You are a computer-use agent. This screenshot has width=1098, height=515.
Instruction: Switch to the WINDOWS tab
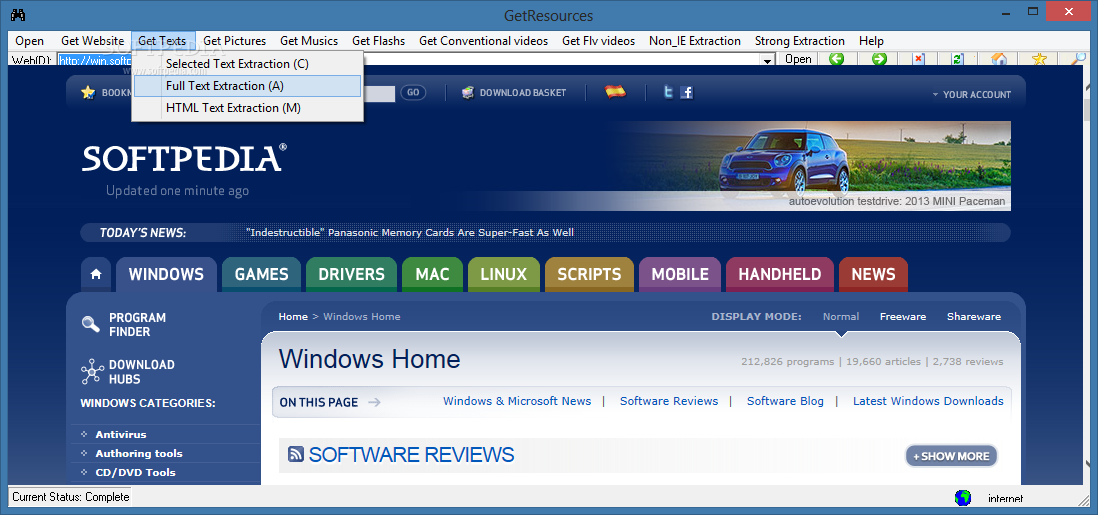pos(166,275)
